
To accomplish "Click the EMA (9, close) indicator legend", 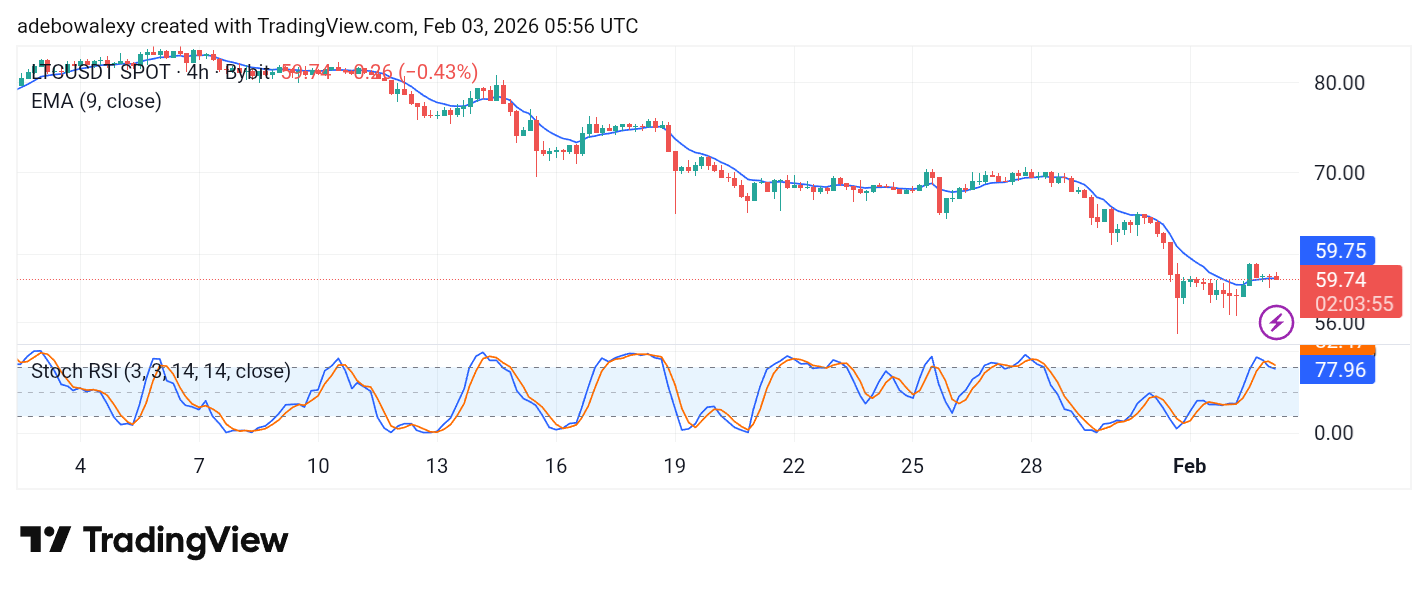I will tap(96, 101).
